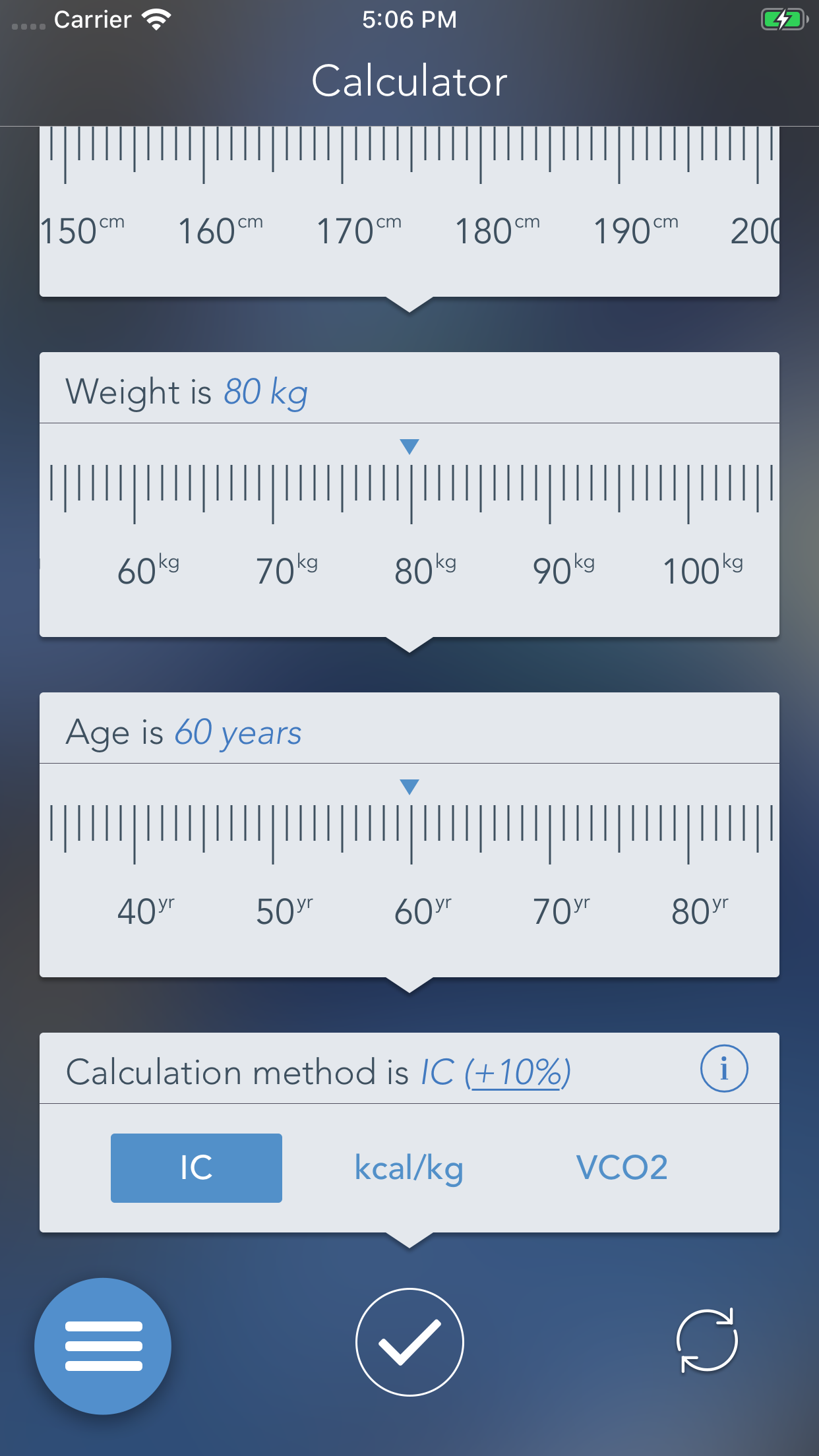819x1456 pixels.
Task: Tap the 70 yr label on age ruler
Action: [x=561, y=911]
